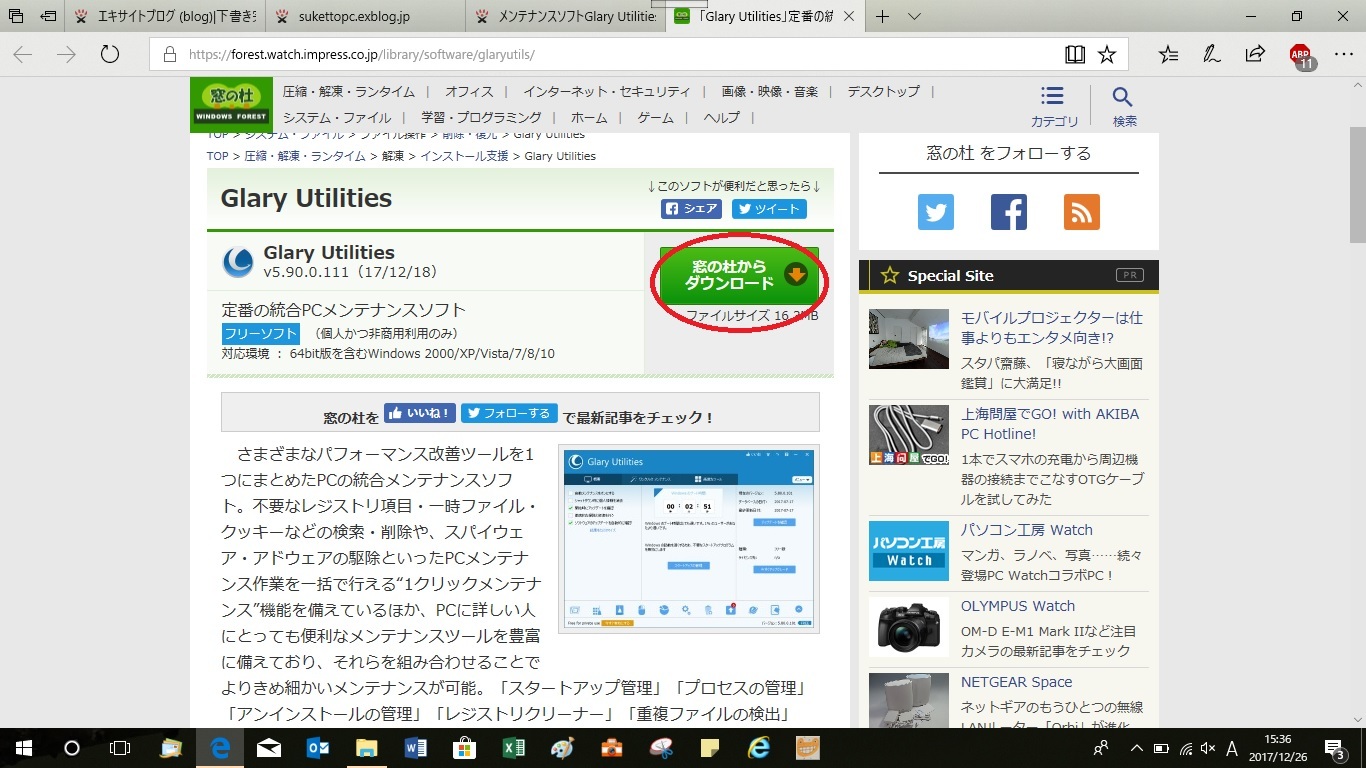Screen dimensions: 1366x768
Task: Open reading view book icon
Action: coord(1075,55)
